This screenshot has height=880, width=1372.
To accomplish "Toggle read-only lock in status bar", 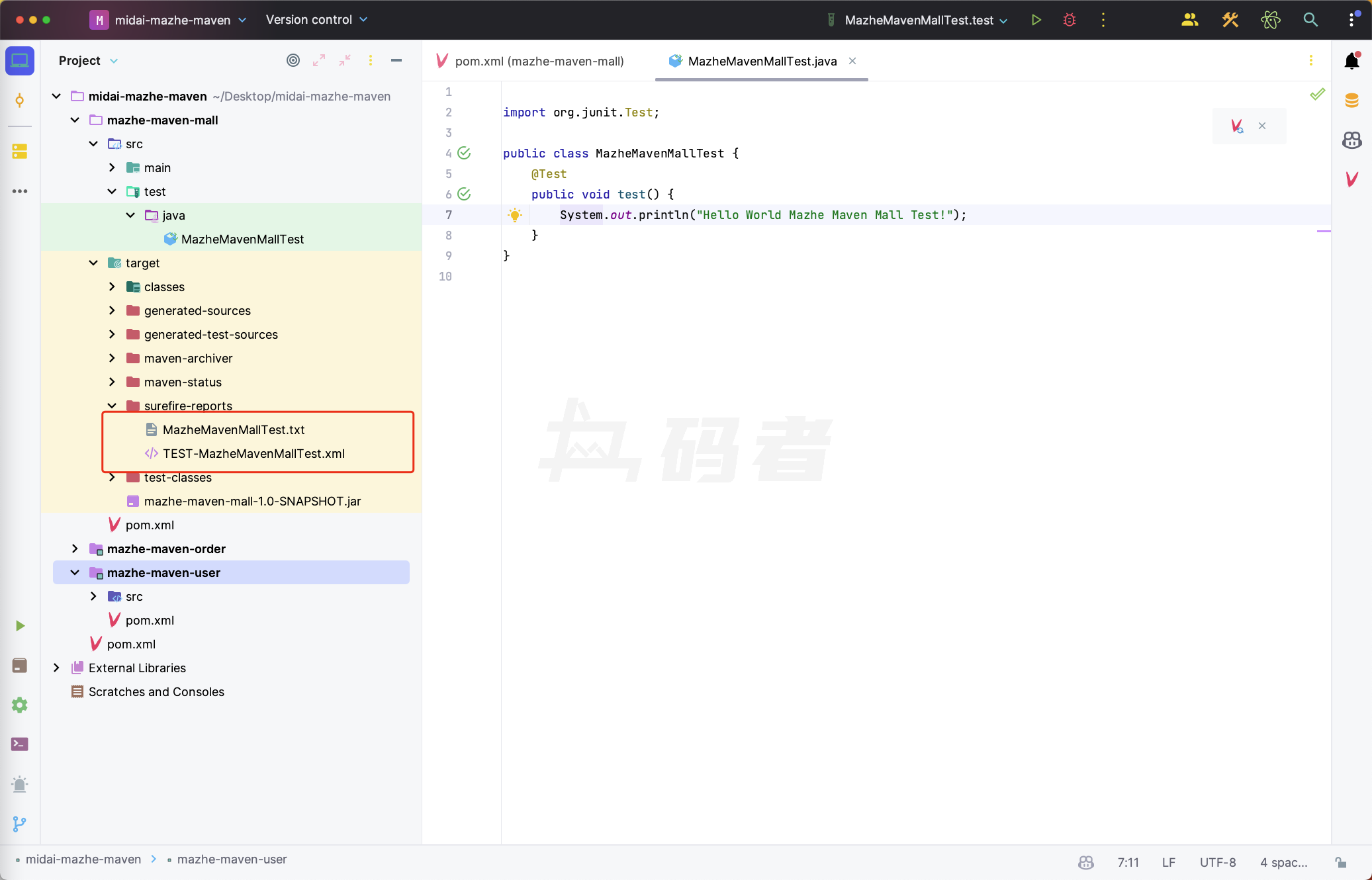I will (1340, 862).
